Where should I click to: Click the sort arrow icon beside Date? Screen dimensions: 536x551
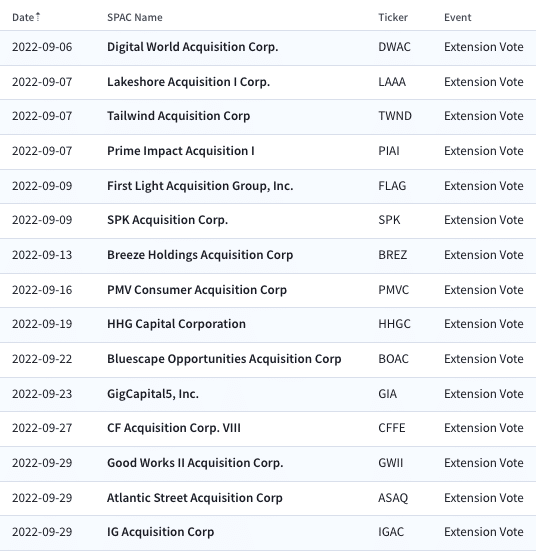[38, 17]
